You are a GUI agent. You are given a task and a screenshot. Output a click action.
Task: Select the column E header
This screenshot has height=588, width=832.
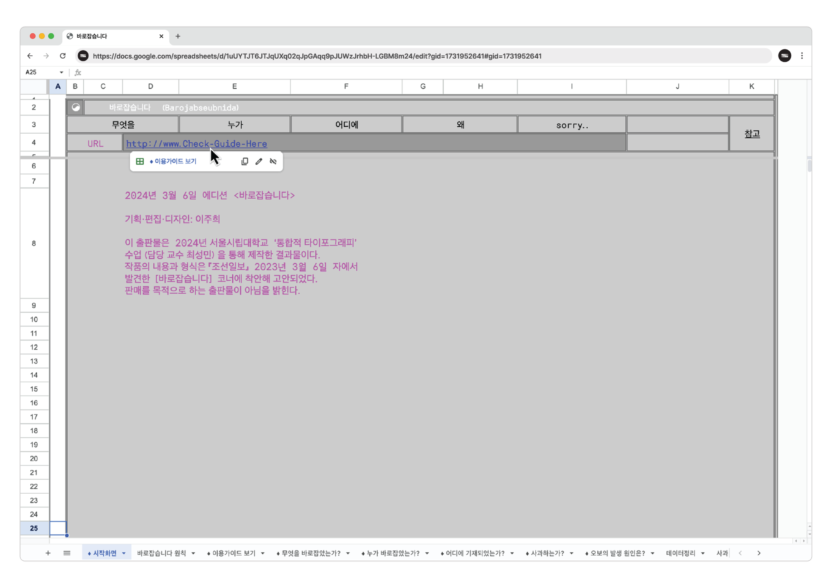(234, 88)
